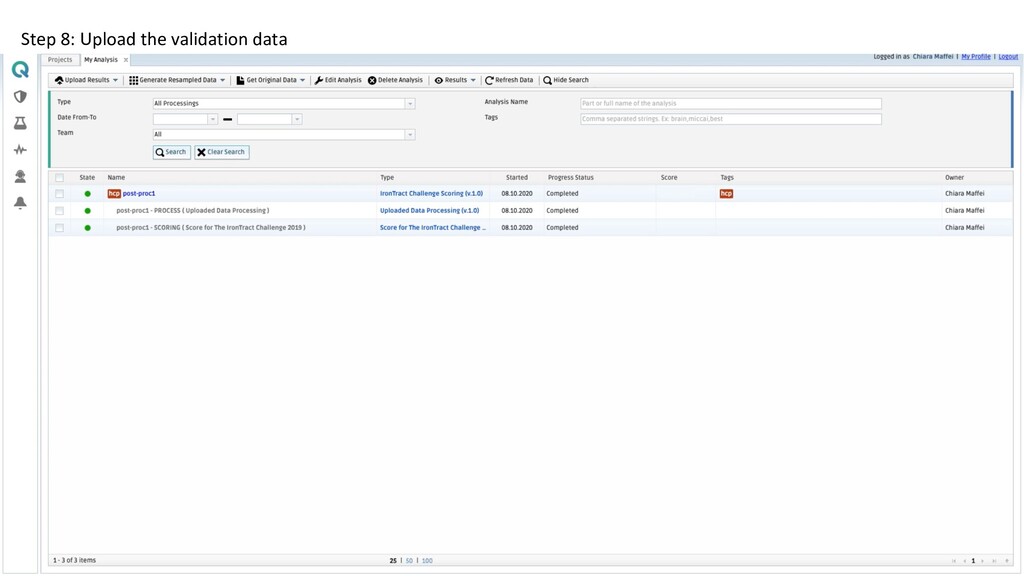Close the My Analysis tab

(x=126, y=60)
